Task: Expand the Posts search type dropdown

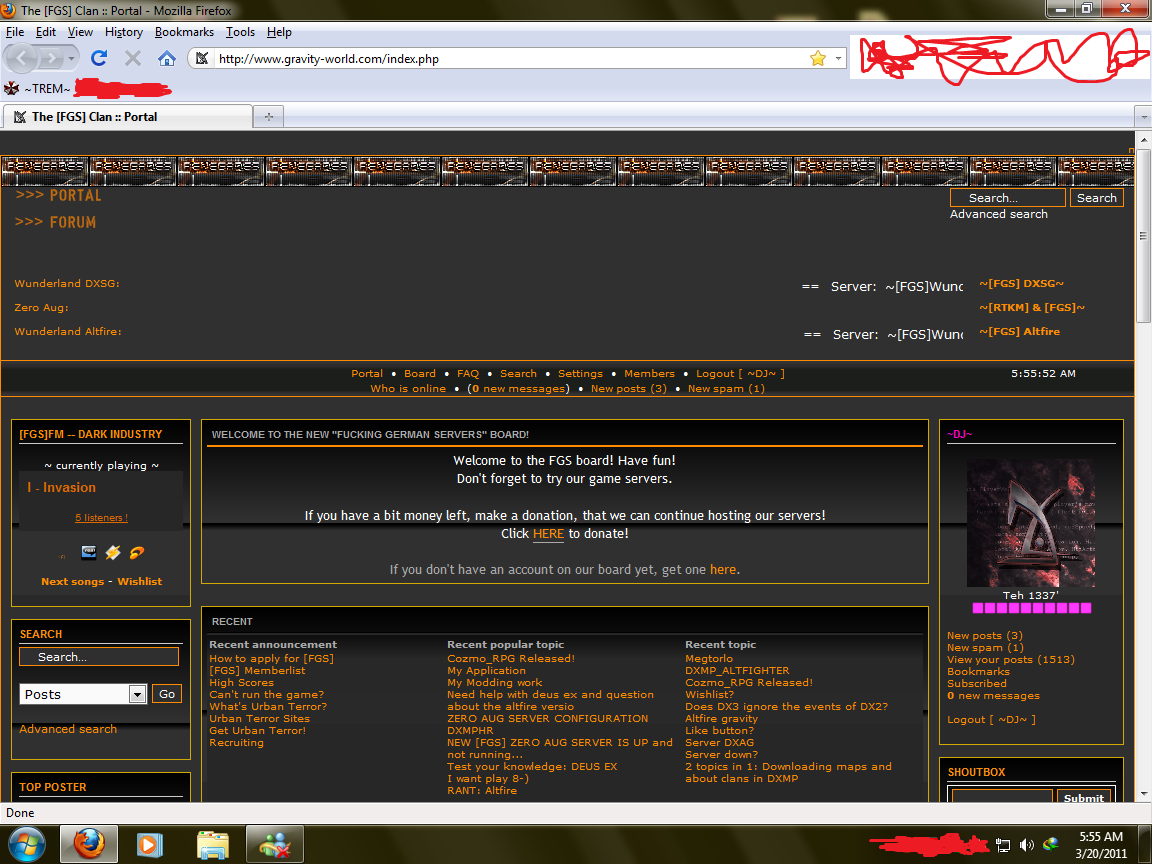Action: pyautogui.click(x=138, y=694)
